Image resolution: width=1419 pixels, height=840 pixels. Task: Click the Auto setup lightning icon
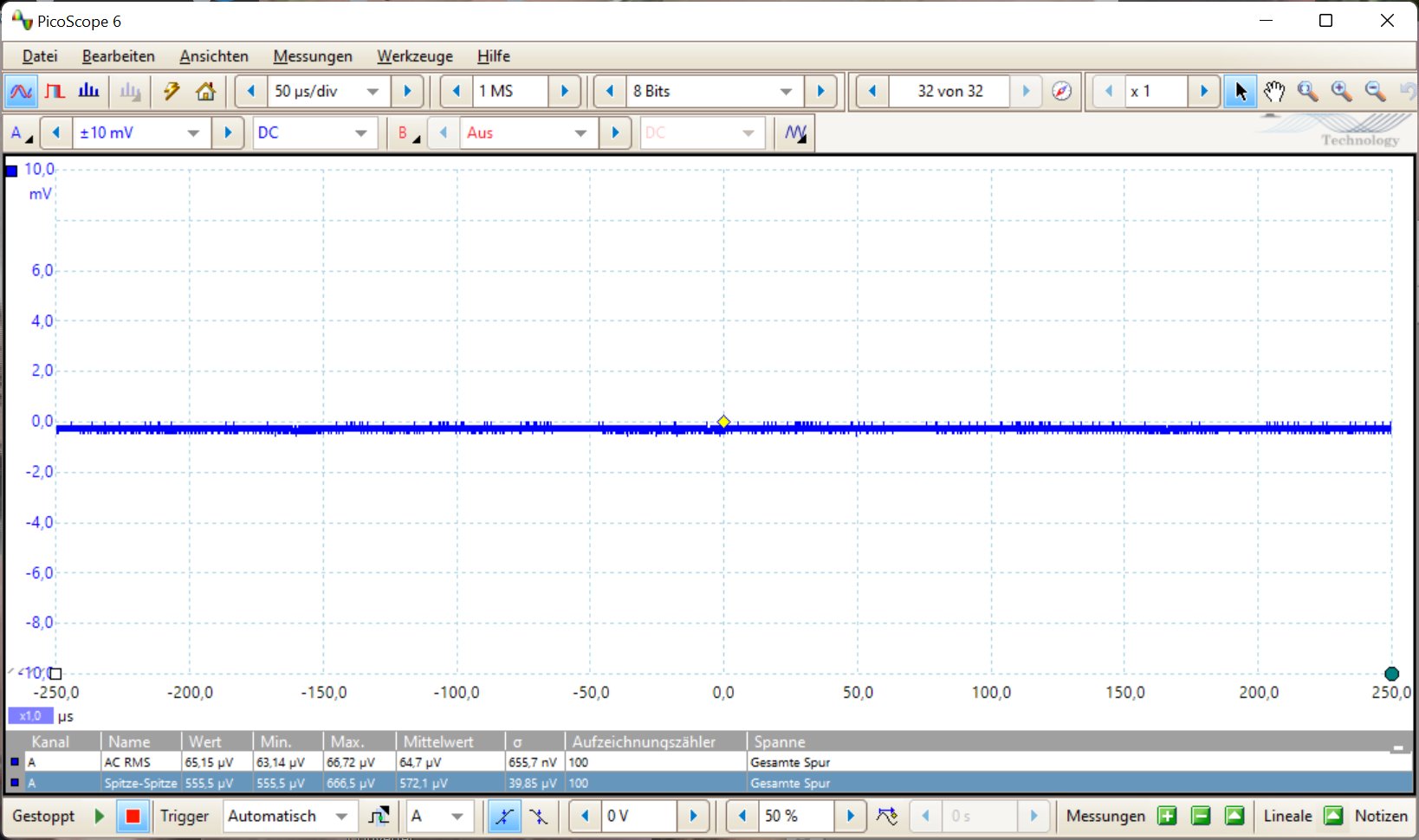point(172,91)
